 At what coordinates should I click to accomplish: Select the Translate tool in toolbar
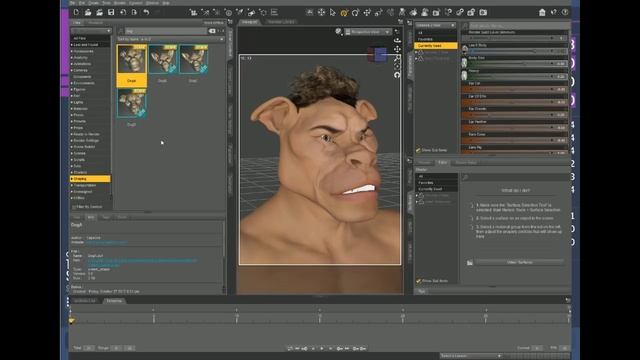(367, 12)
